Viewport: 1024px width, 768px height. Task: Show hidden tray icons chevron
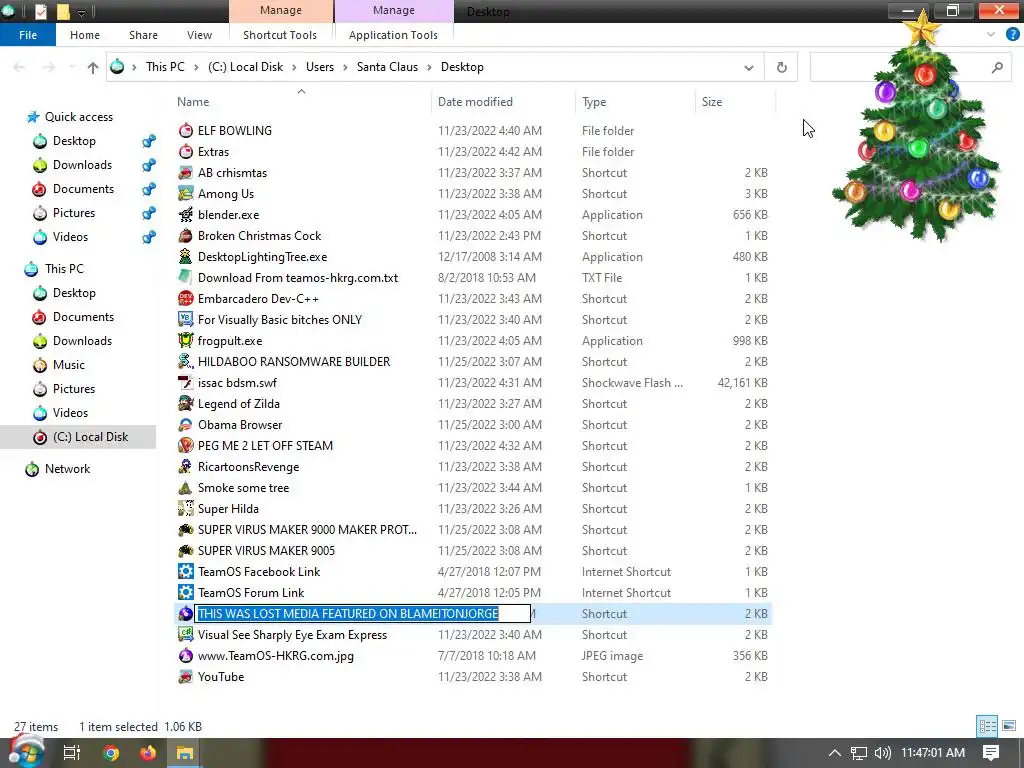pos(835,753)
